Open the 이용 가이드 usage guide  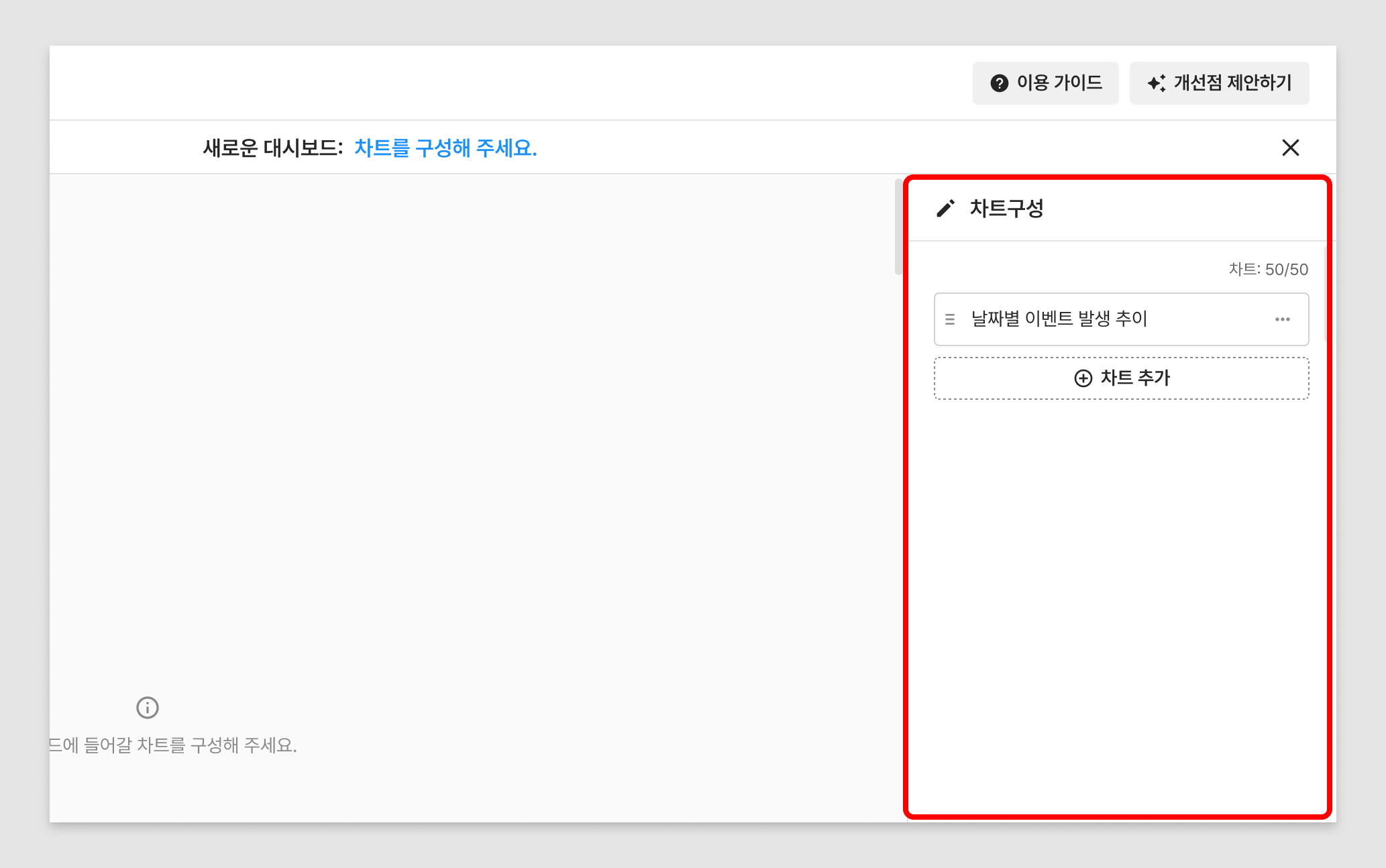1059,83
